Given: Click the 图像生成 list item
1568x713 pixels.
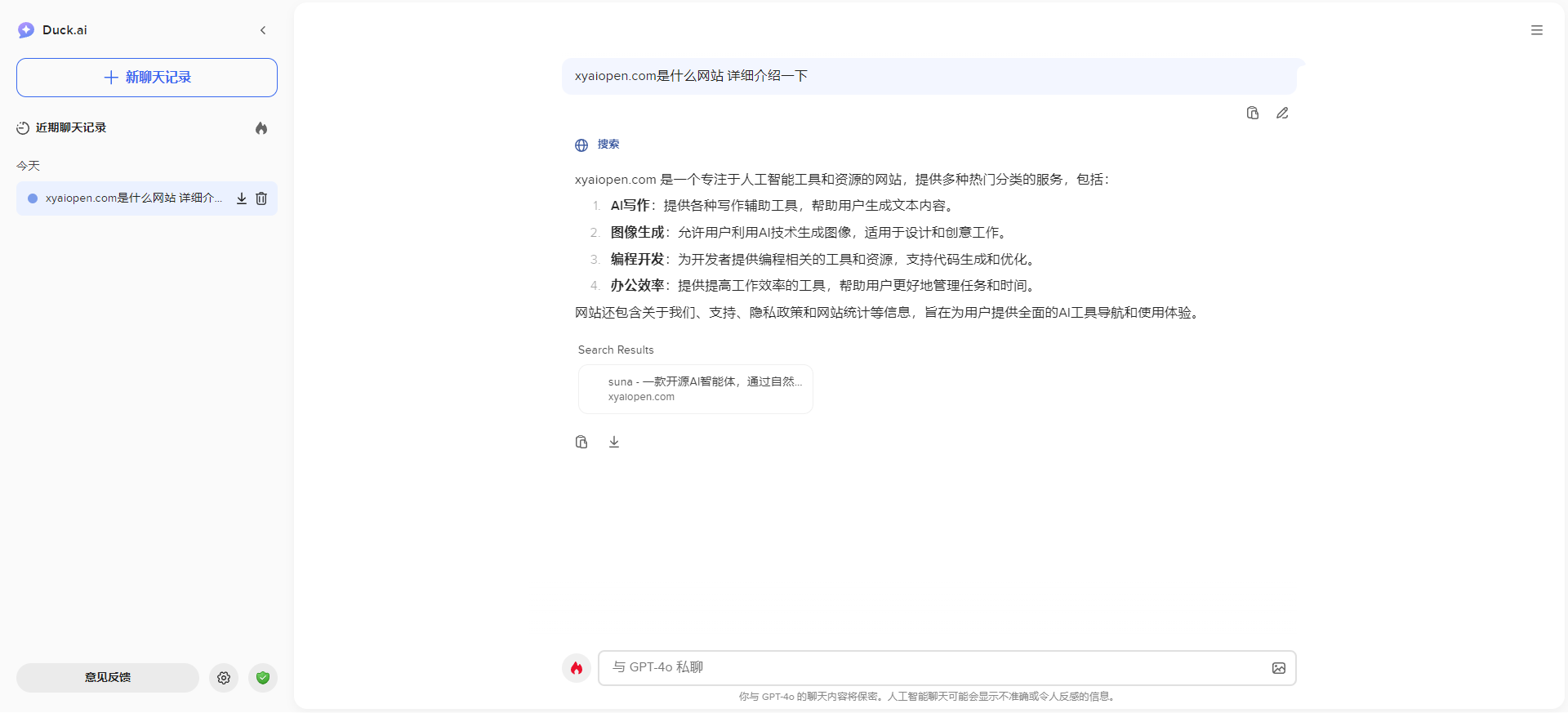Looking at the screenshot, I should [808, 233].
